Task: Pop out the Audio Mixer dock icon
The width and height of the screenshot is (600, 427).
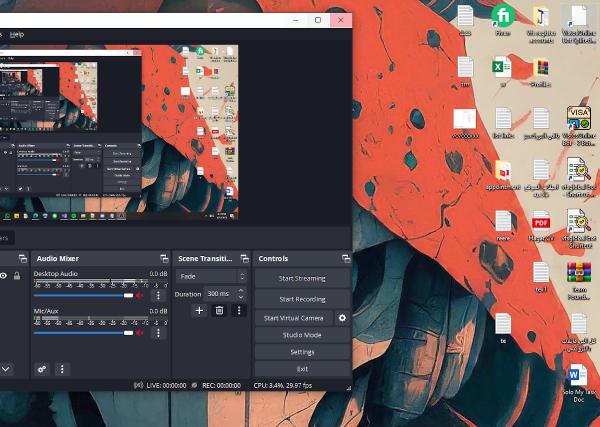Action: point(164,259)
